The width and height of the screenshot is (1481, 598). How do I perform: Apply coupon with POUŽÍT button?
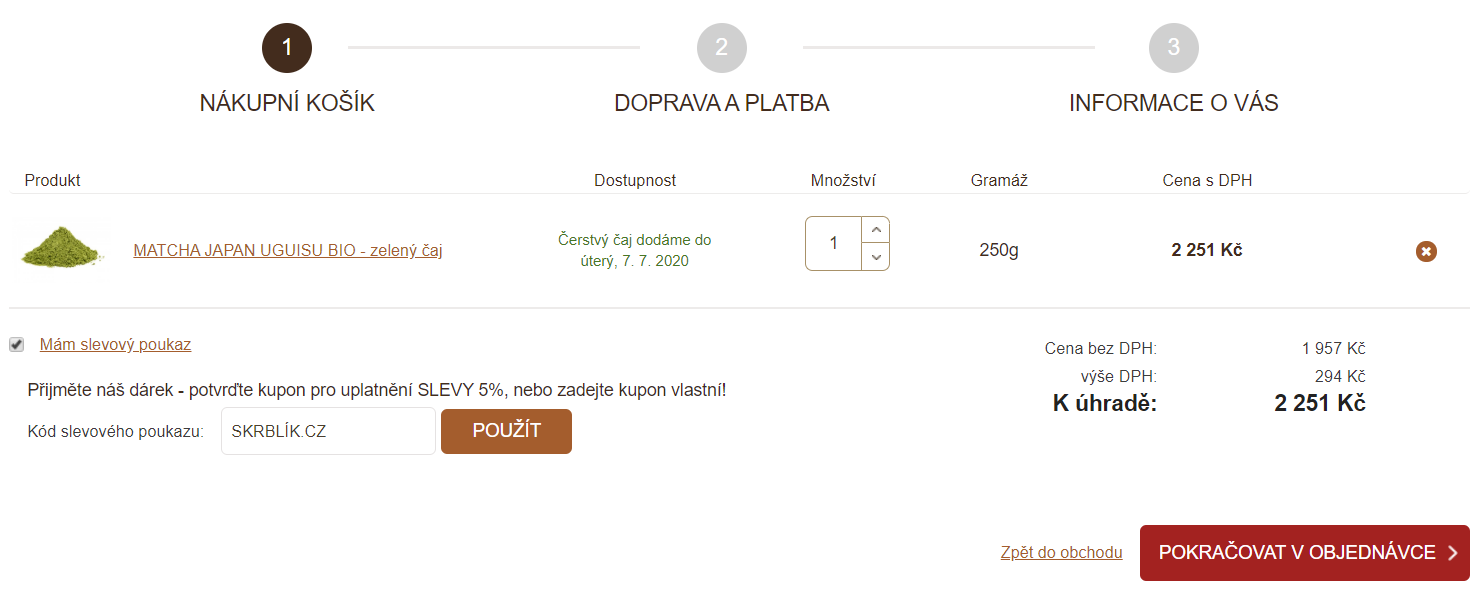(x=506, y=431)
